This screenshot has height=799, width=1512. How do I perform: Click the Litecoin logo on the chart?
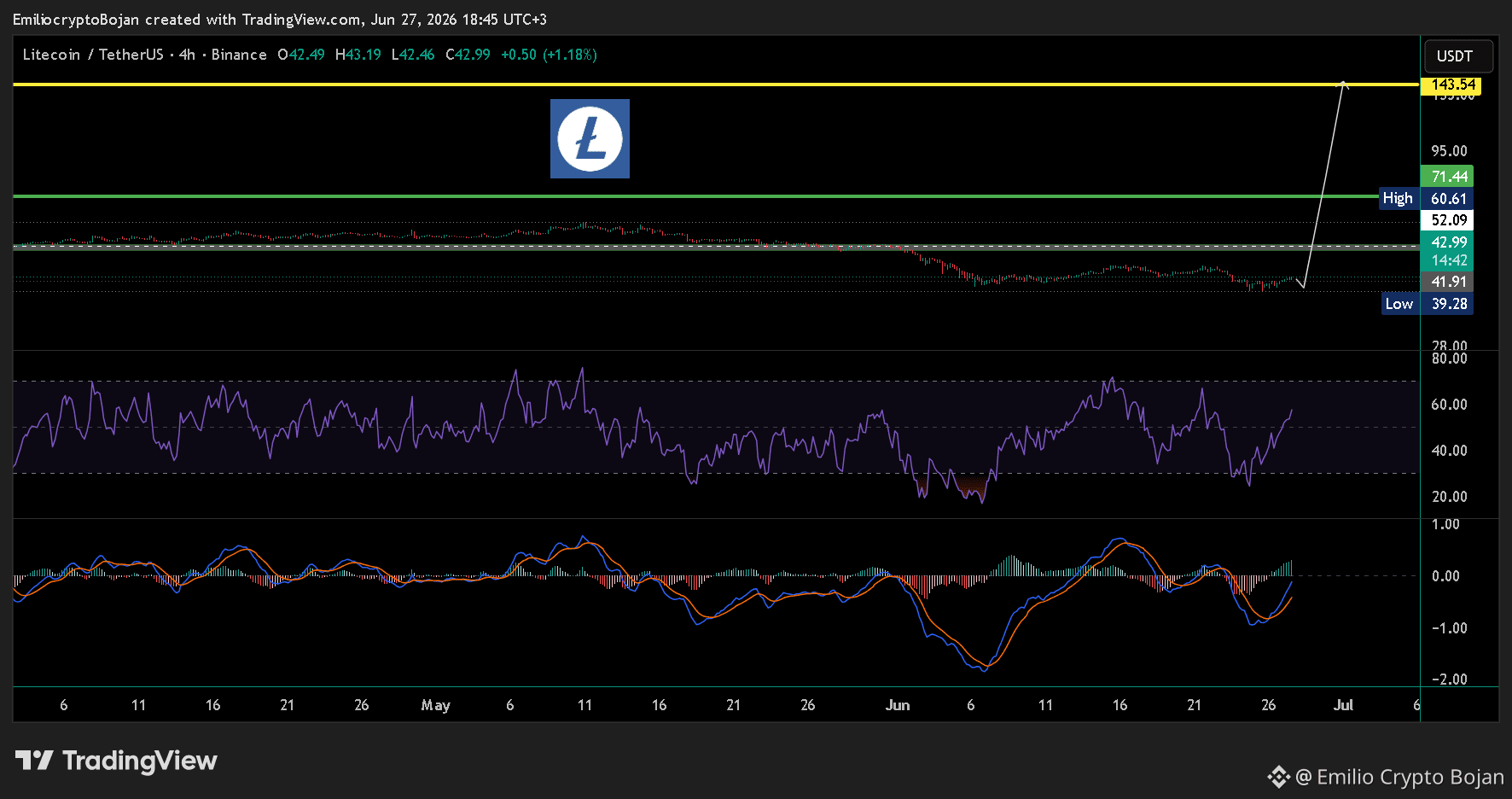[x=590, y=138]
